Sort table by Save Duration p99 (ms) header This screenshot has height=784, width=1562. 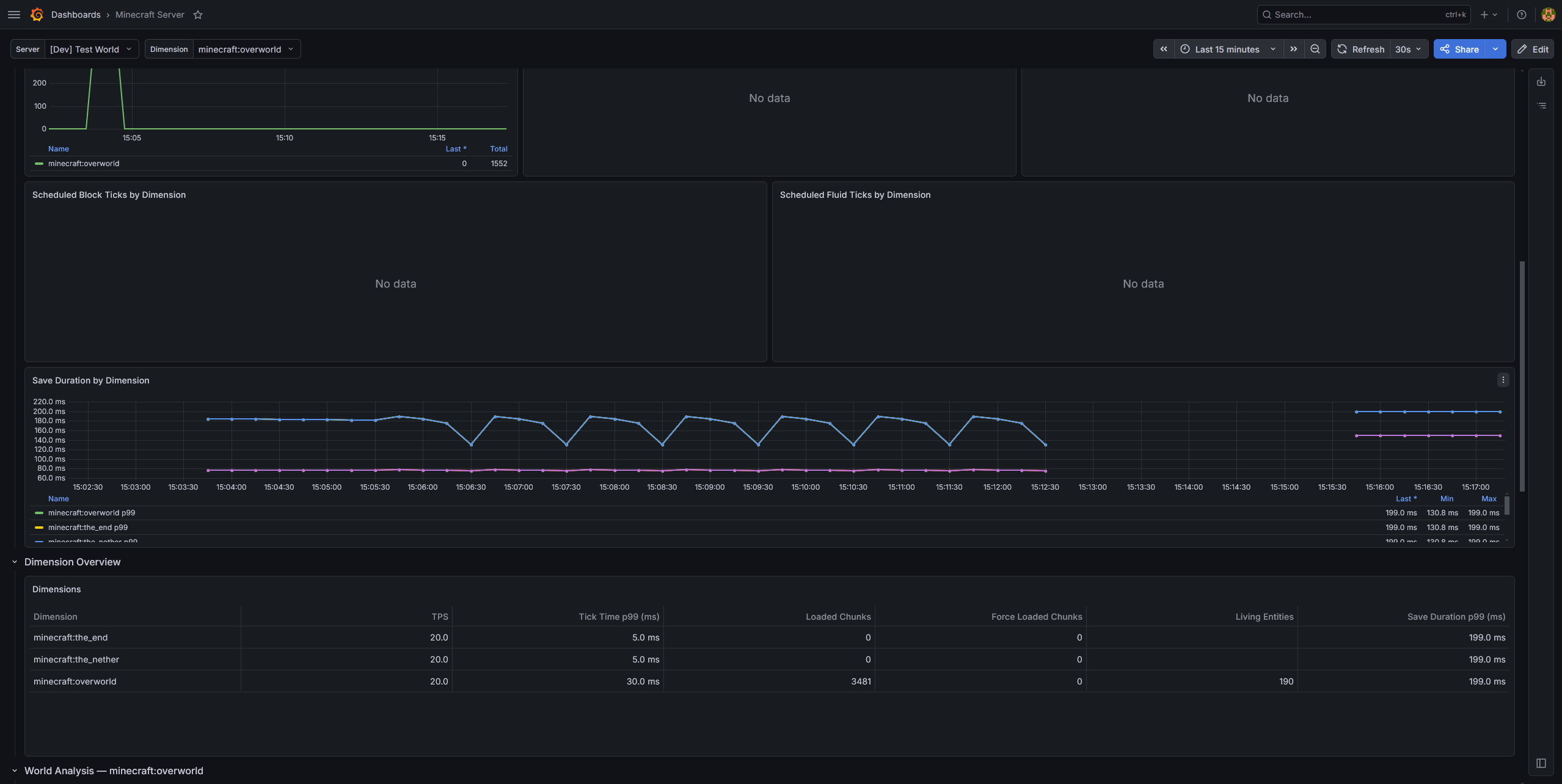pyautogui.click(x=1456, y=617)
